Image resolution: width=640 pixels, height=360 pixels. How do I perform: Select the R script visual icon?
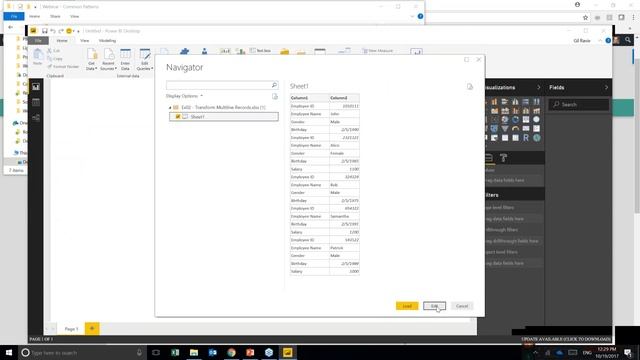(x=526, y=138)
